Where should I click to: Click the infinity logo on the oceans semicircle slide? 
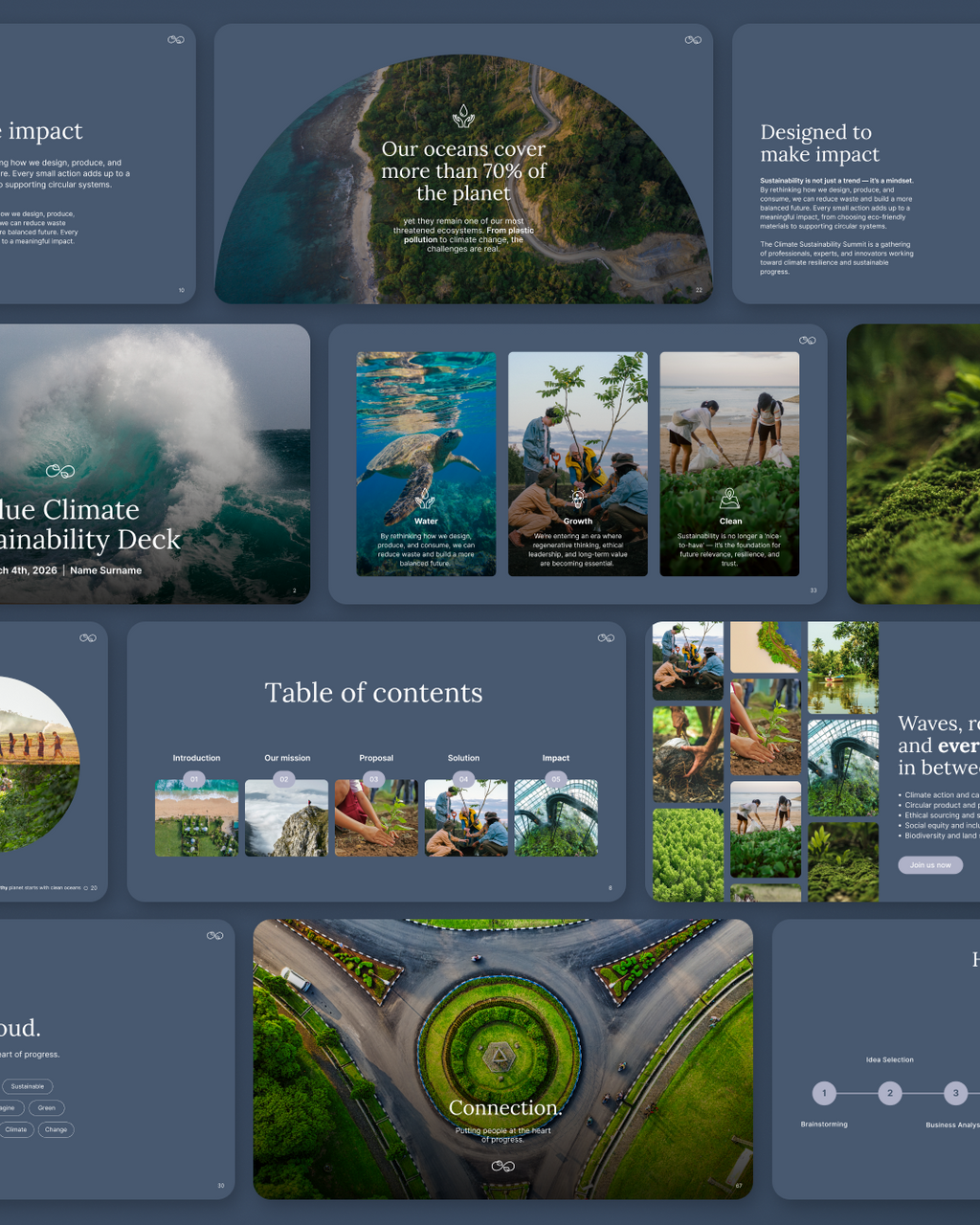(x=693, y=40)
